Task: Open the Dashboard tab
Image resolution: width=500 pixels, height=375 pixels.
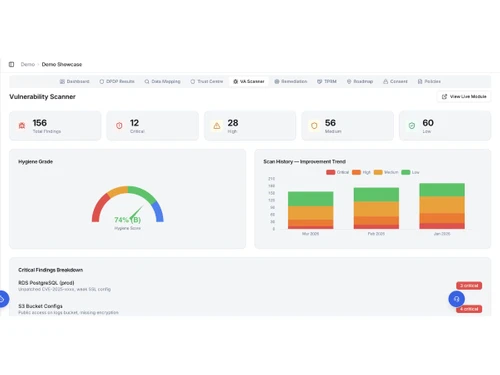Action: [x=75, y=81]
